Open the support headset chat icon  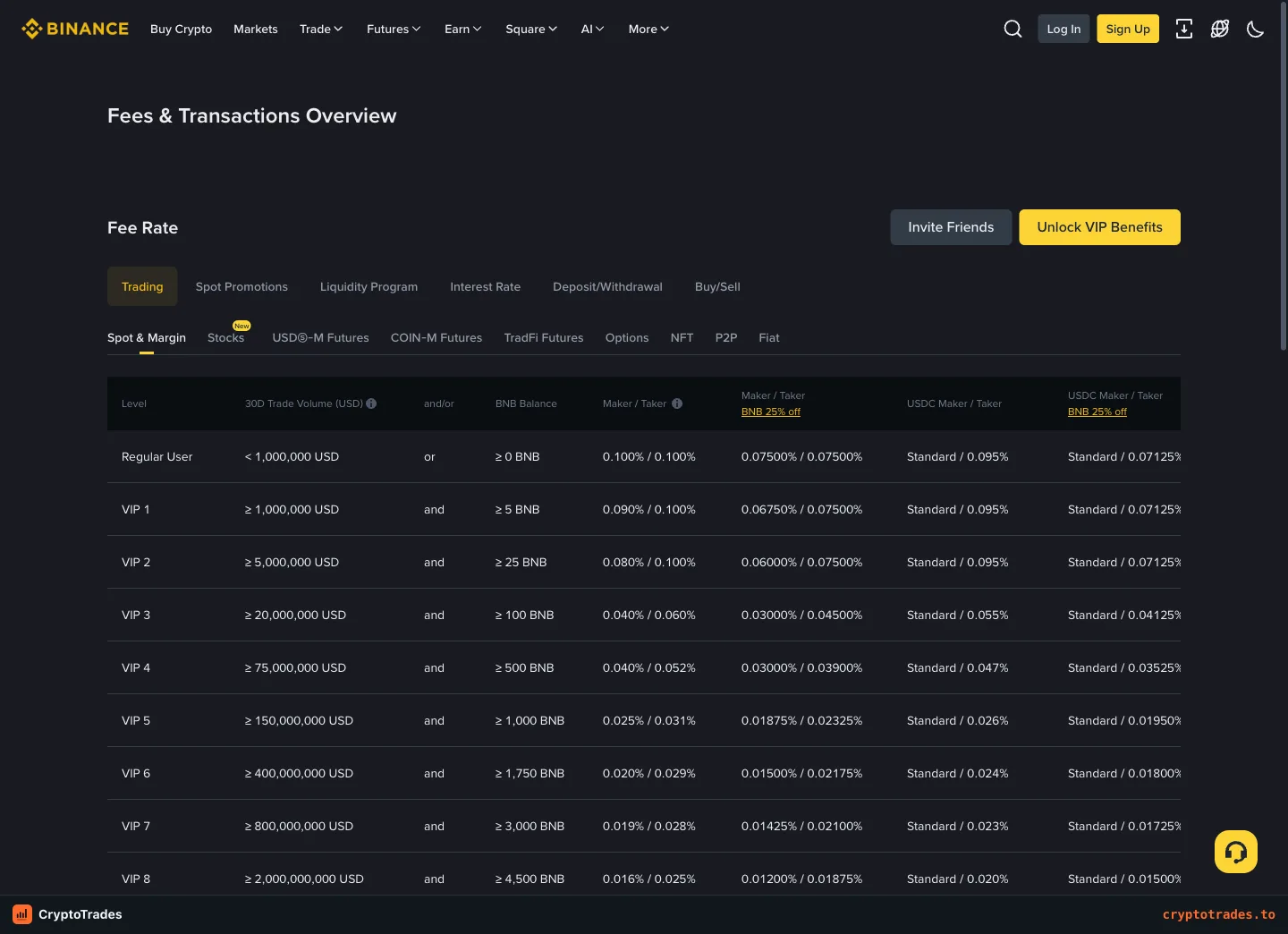click(1236, 852)
